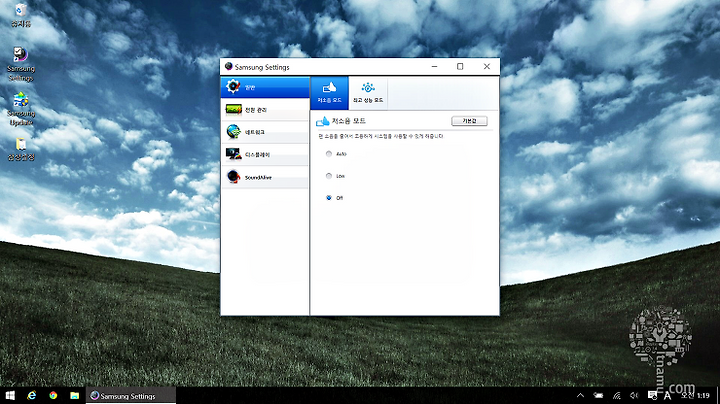
Task: Open the Recycle Bin desktop icon
Action: coord(21,14)
